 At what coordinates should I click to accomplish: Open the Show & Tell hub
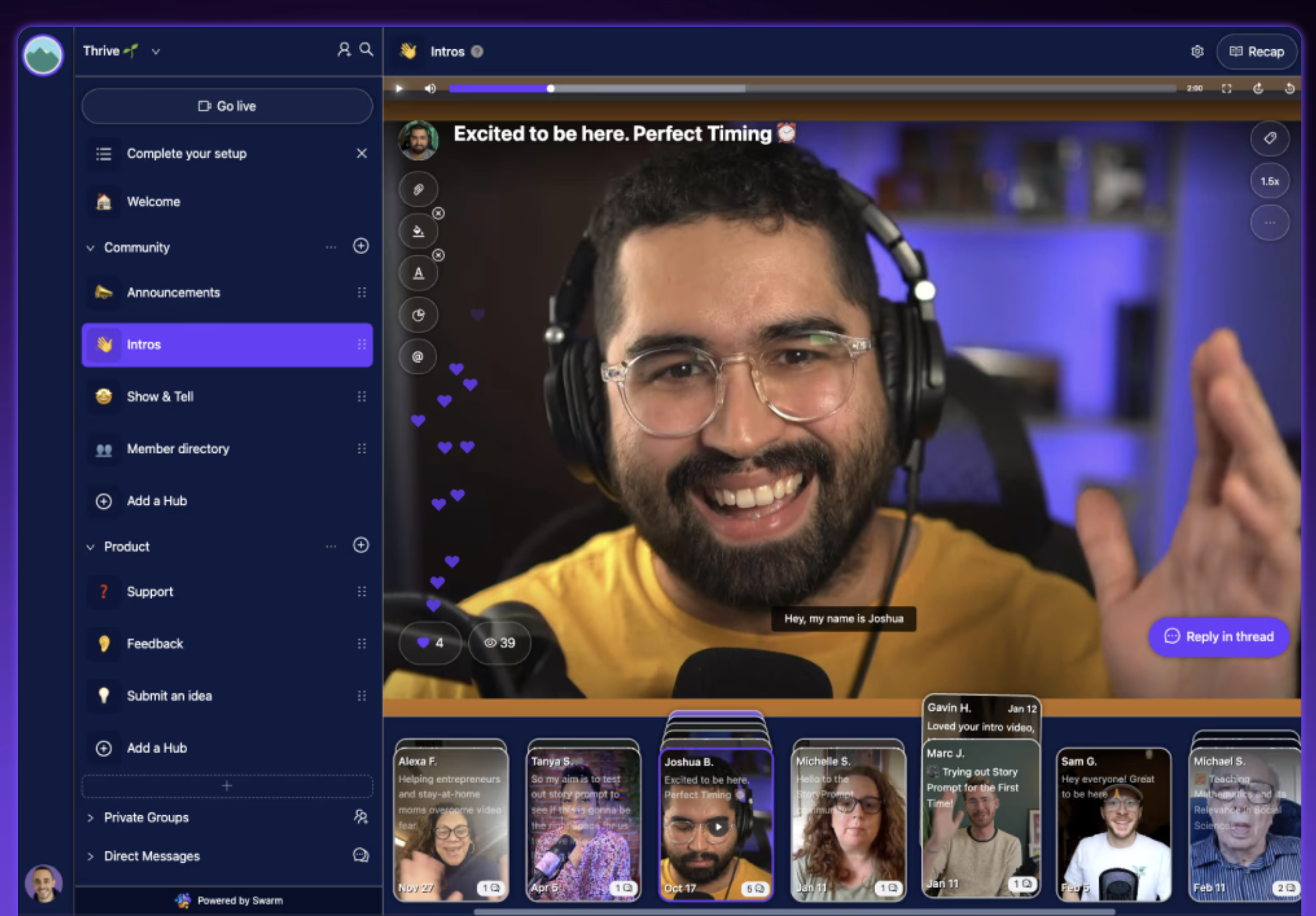coord(160,397)
